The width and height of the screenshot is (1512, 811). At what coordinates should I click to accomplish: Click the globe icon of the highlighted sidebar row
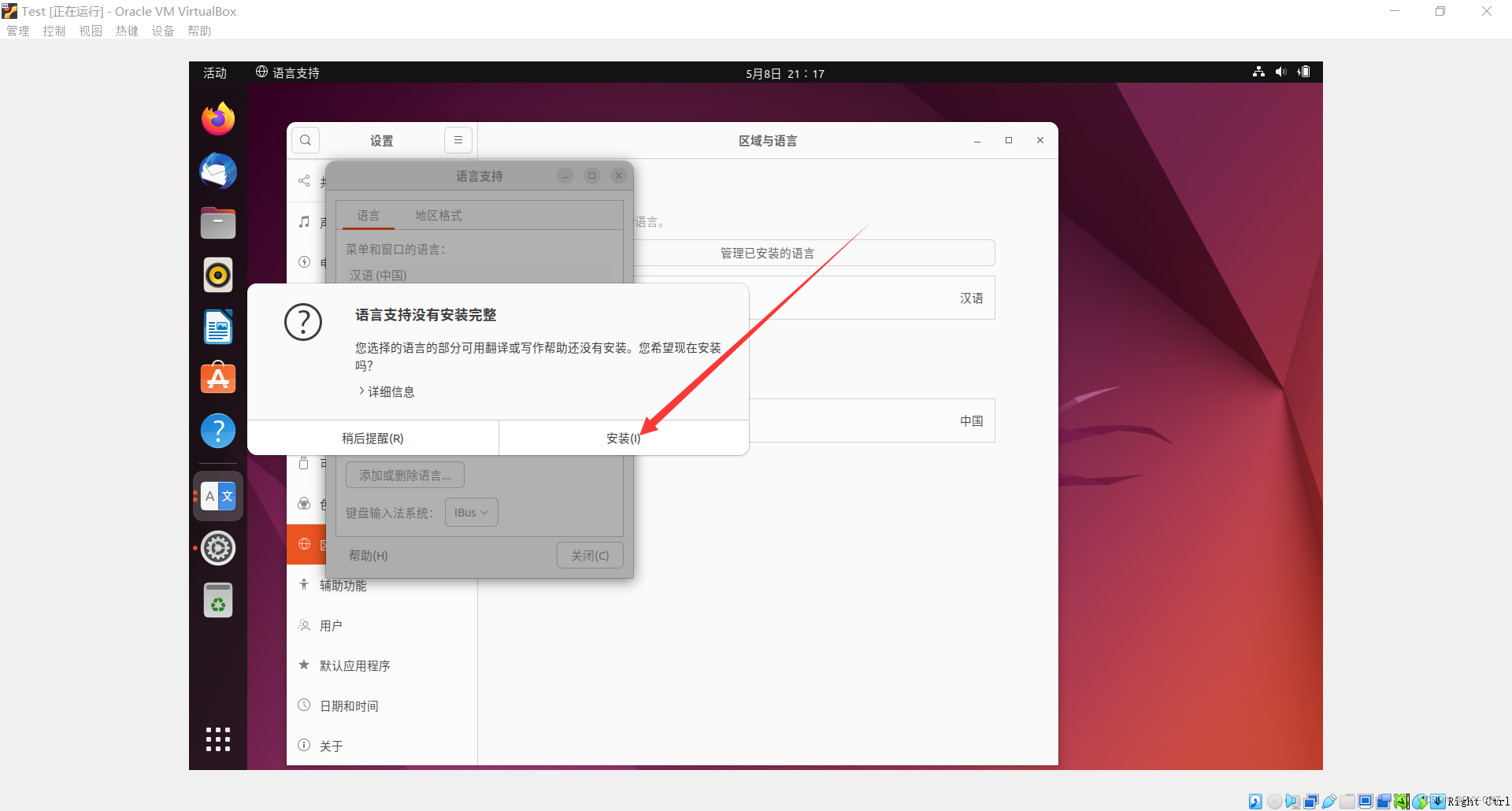(304, 544)
